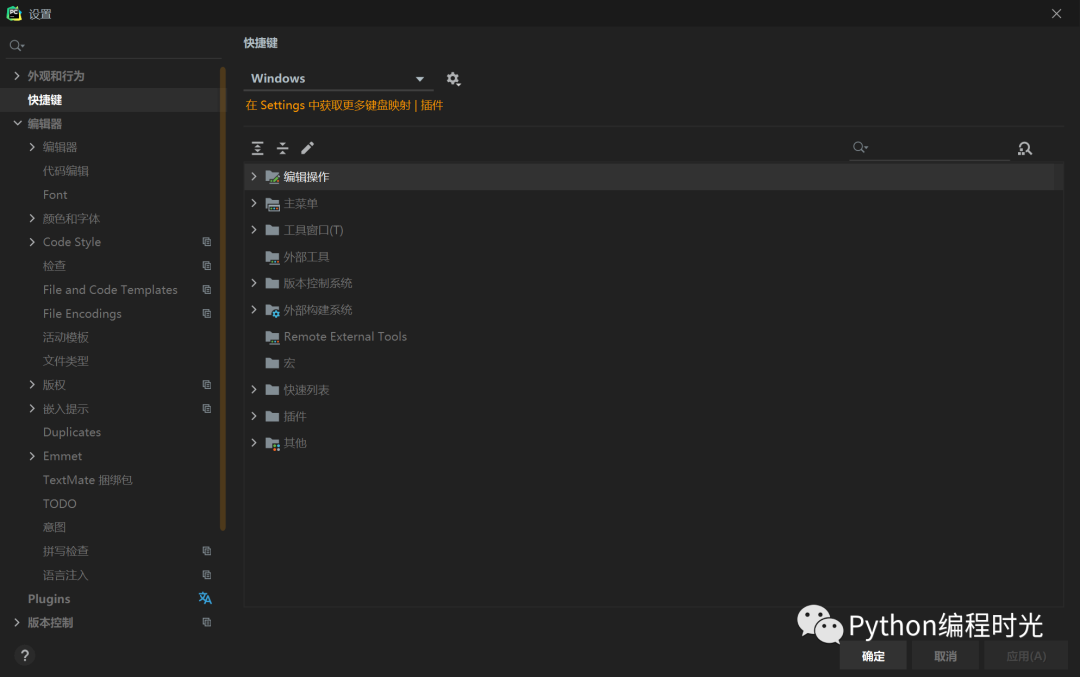Click the help question mark icon

point(24,655)
